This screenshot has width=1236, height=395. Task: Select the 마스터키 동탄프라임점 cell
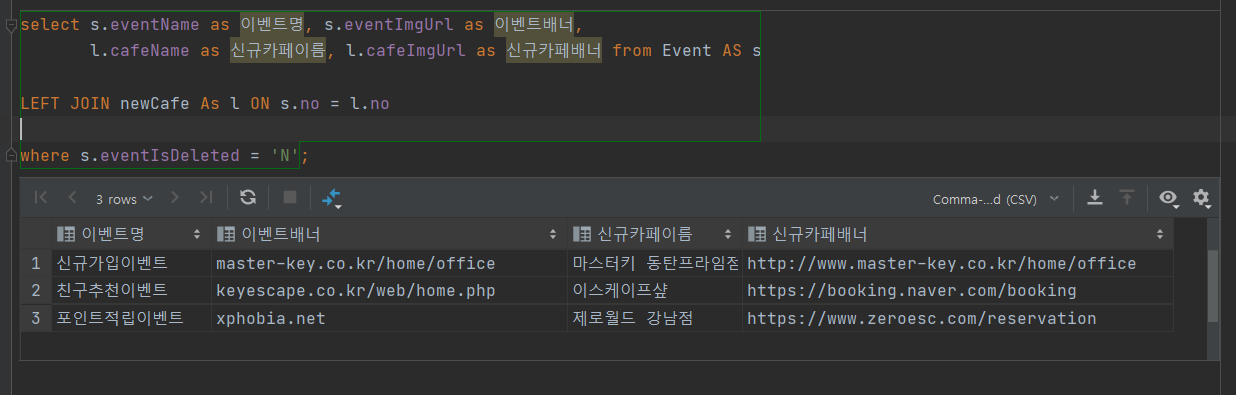point(654,264)
